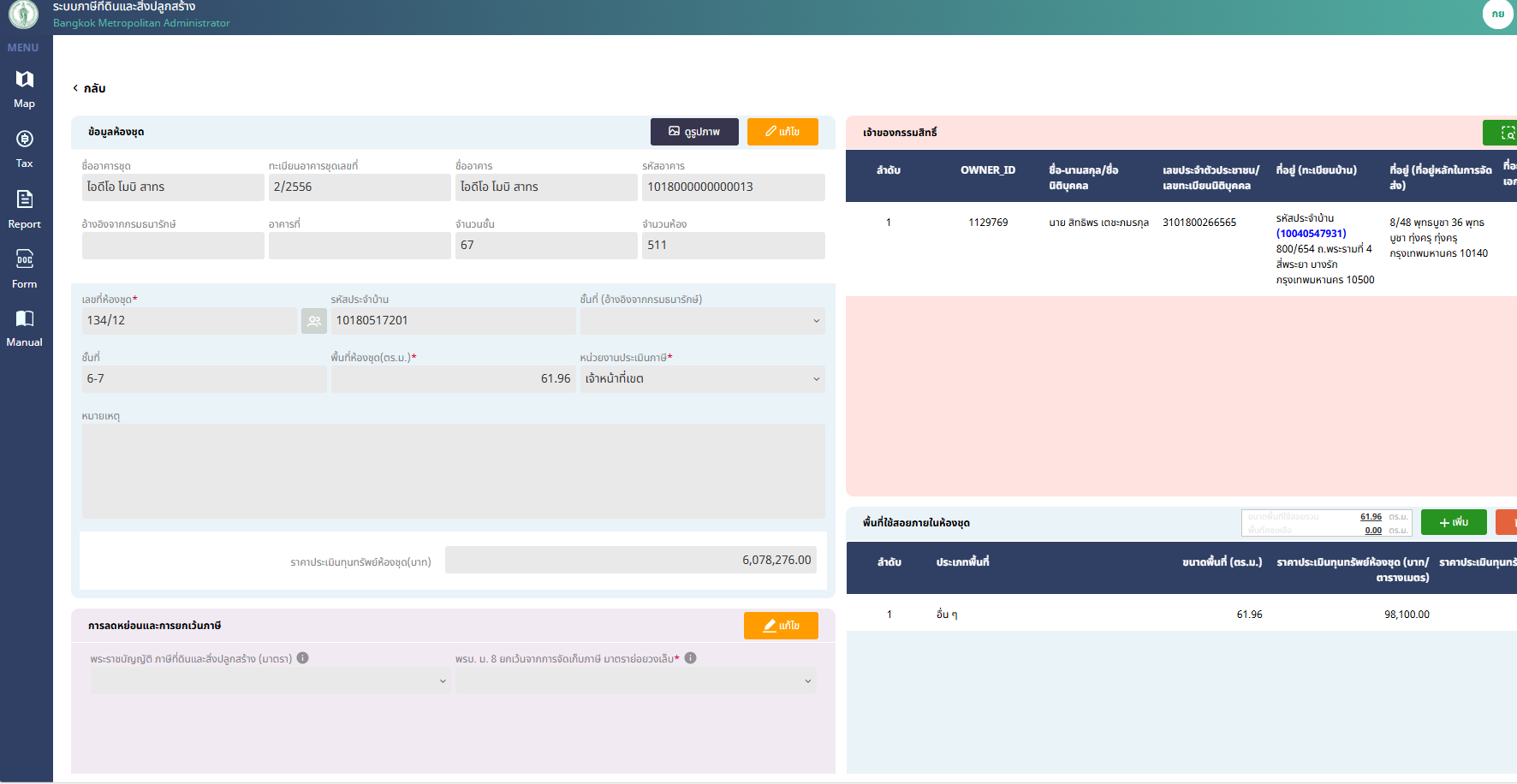This screenshot has height=784, width=1517.
Task: Click the กลับ back link
Action: click(x=89, y=88)
